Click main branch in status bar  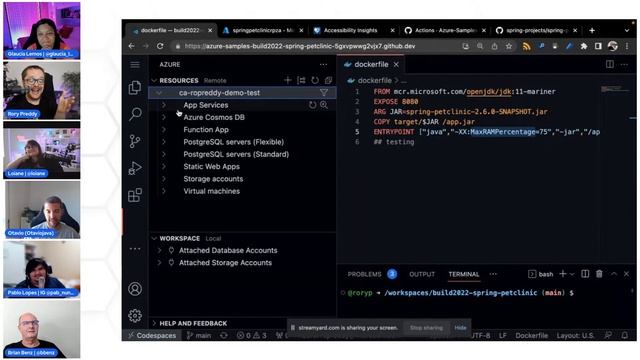199,335
